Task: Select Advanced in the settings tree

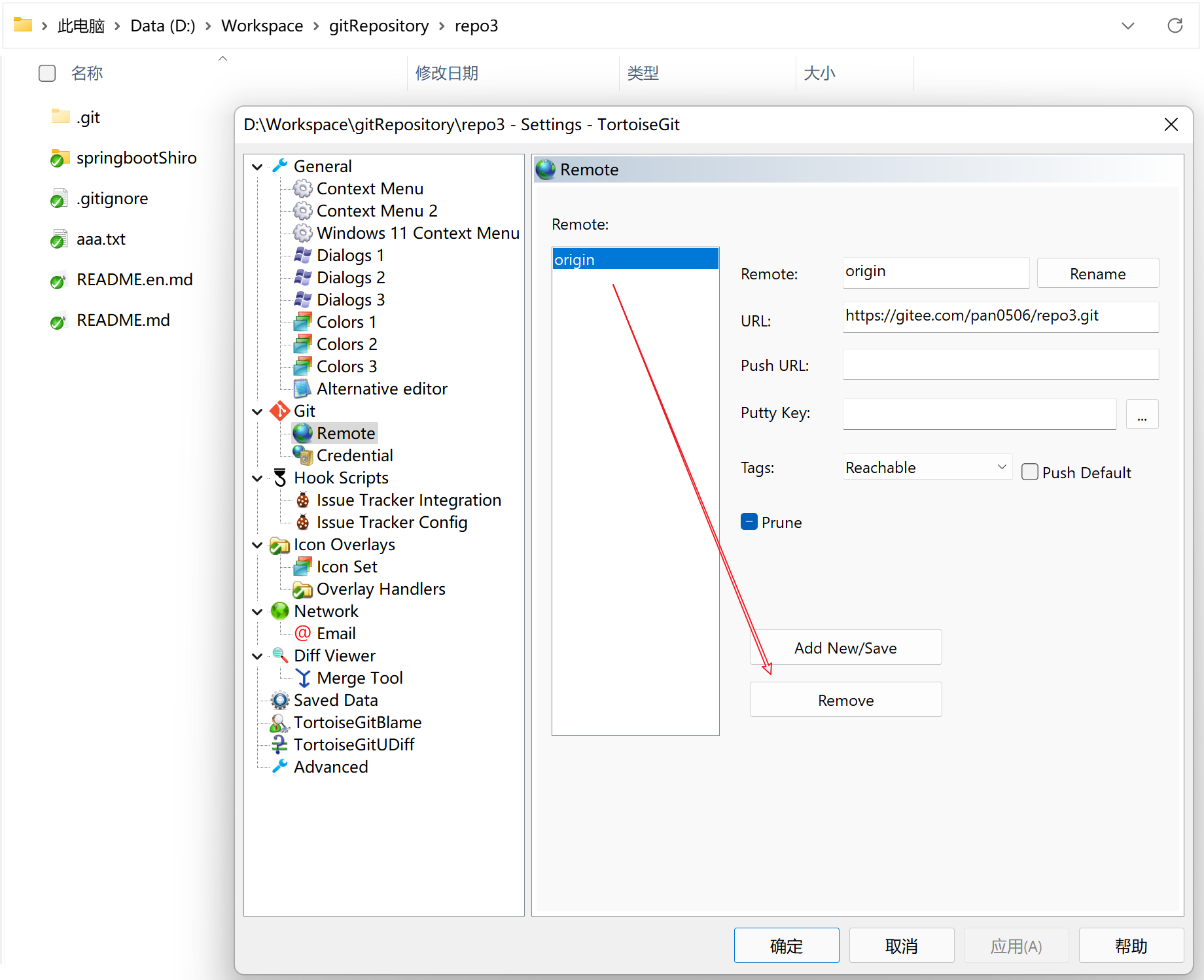Action: point(330,767)
